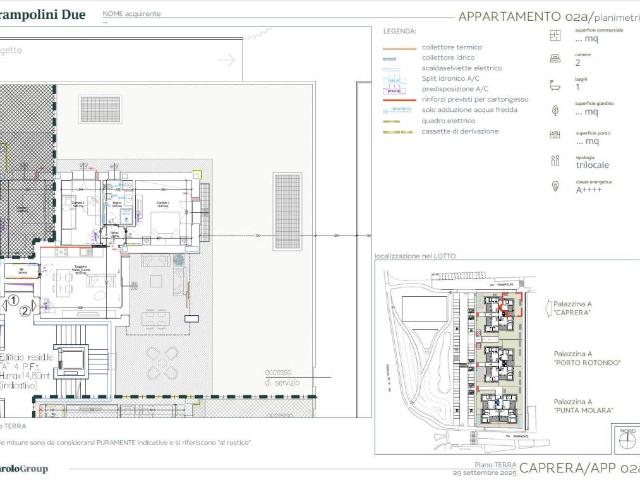Click the 'APPARTAMENTO 02a/planimetria' title
The image size is (640, 480).
(549, 17)
